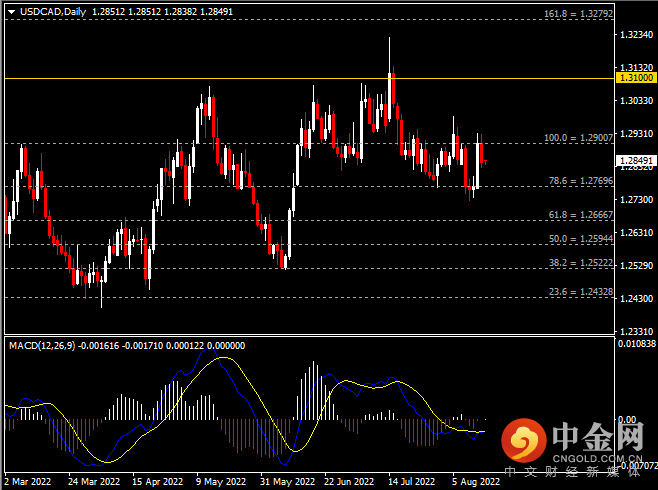The width and height of the screenshot is (658, 490).
Task: Click the 14 Jul 2022 date label
Action: [x=412, y=482]
